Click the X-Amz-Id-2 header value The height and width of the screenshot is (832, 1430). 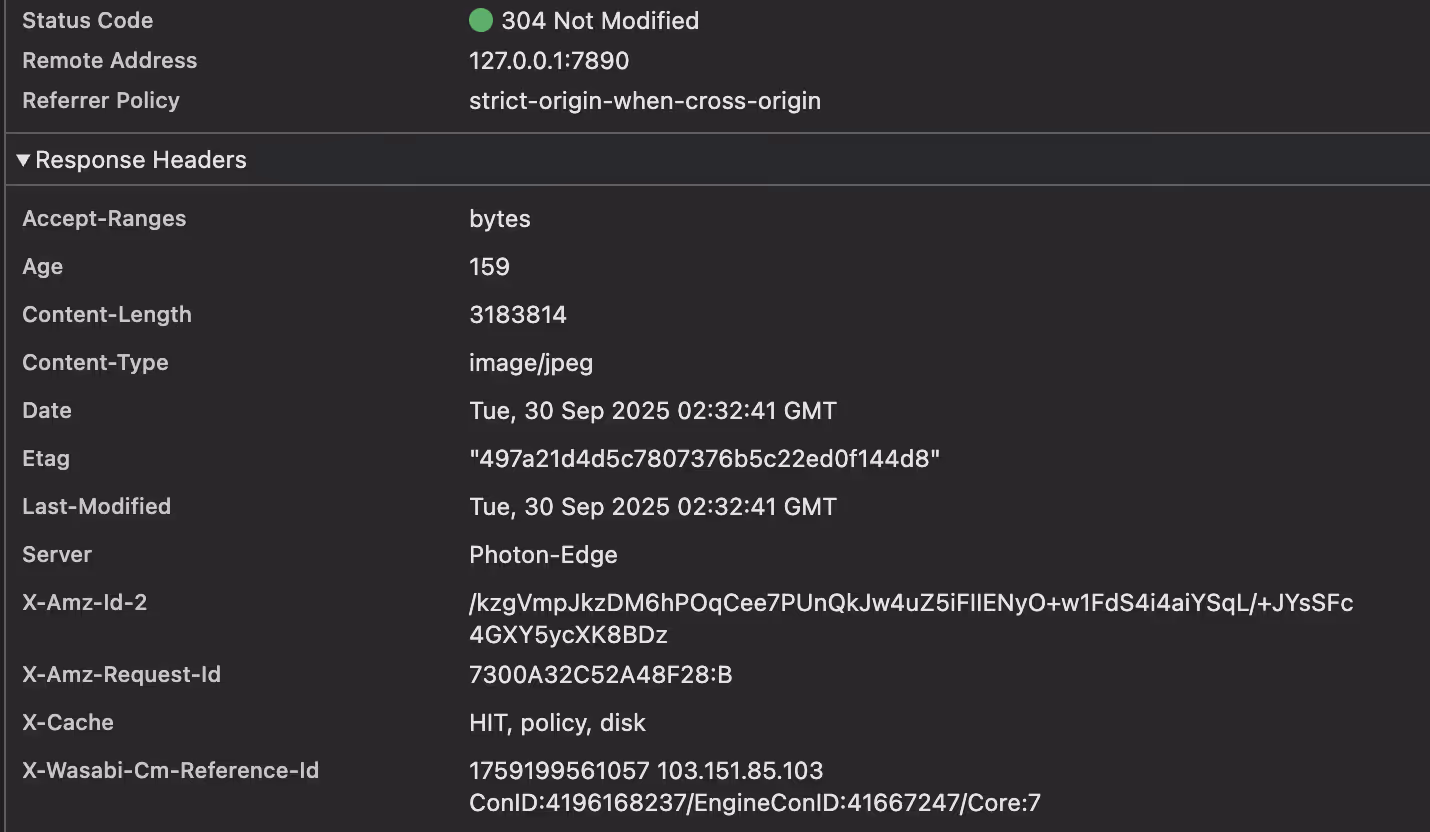[911, 619]
